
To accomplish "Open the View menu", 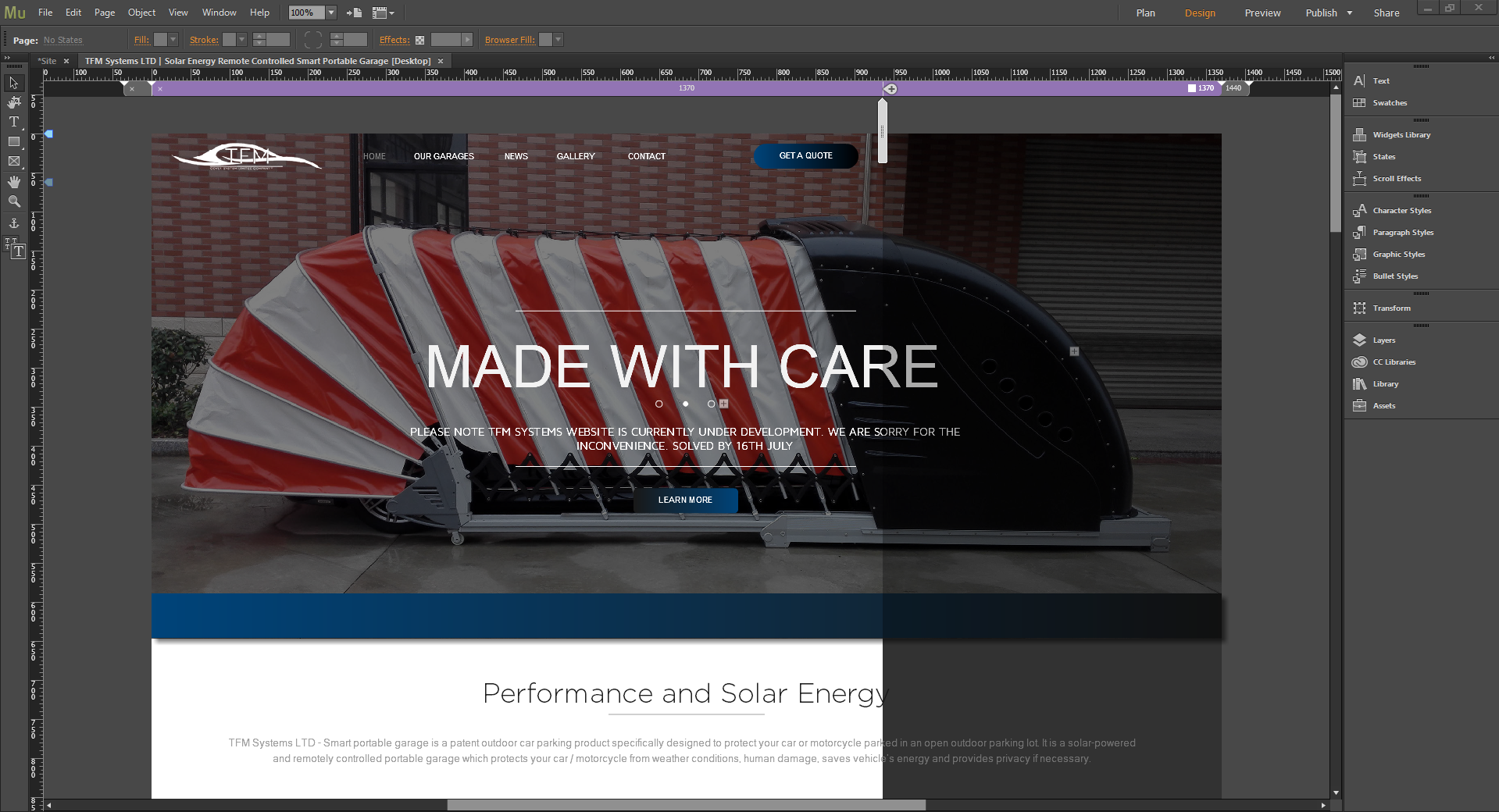I will coord(178,12).
